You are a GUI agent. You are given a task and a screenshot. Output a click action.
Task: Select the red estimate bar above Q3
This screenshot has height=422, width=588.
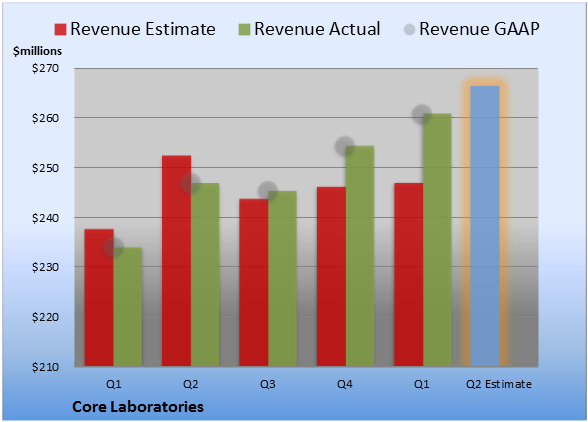(x=254, y=282)
